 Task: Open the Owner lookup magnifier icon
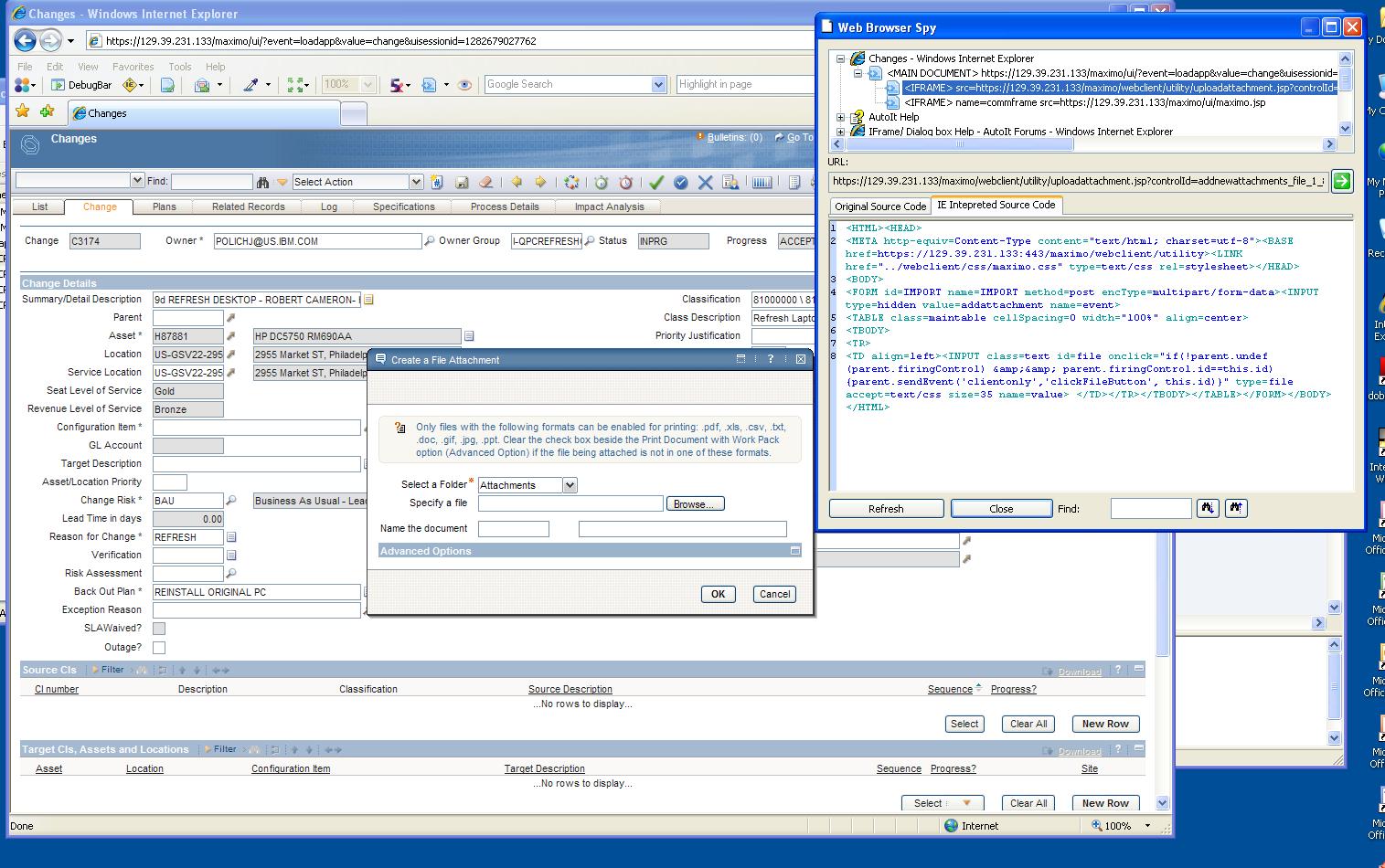click(429, 241)
